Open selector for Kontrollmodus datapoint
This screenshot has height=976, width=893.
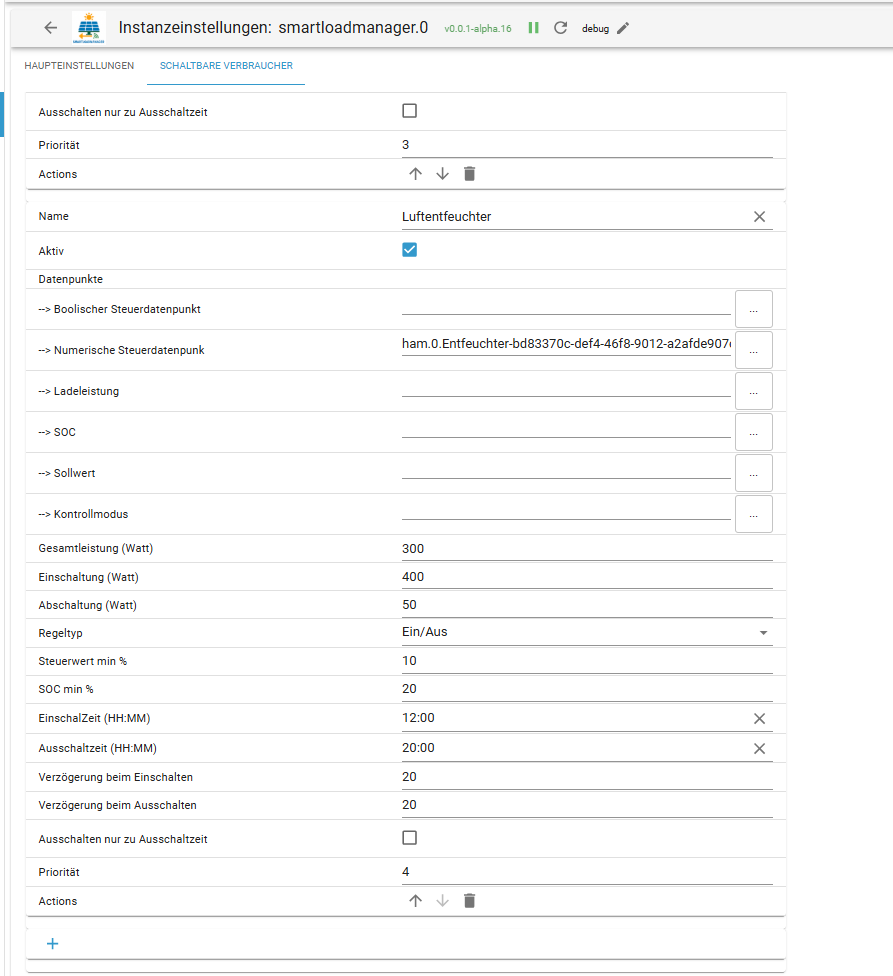(x=753, y=514)
